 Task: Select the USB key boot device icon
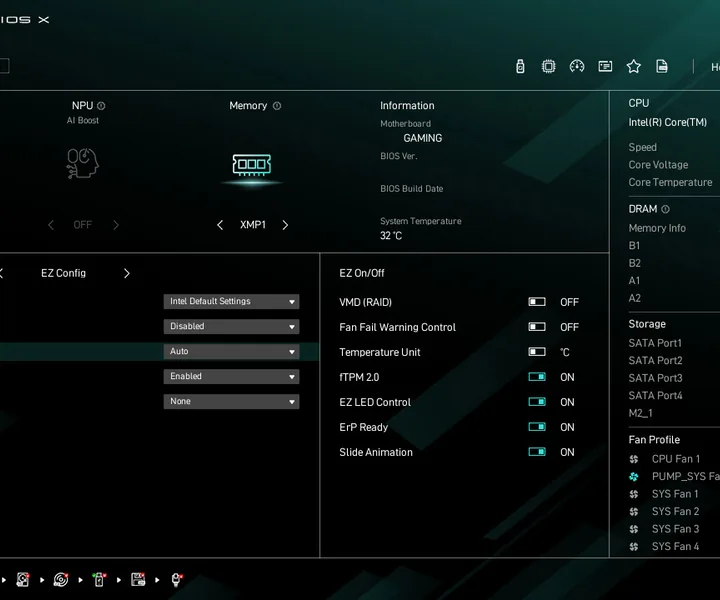tap(99, 580)
